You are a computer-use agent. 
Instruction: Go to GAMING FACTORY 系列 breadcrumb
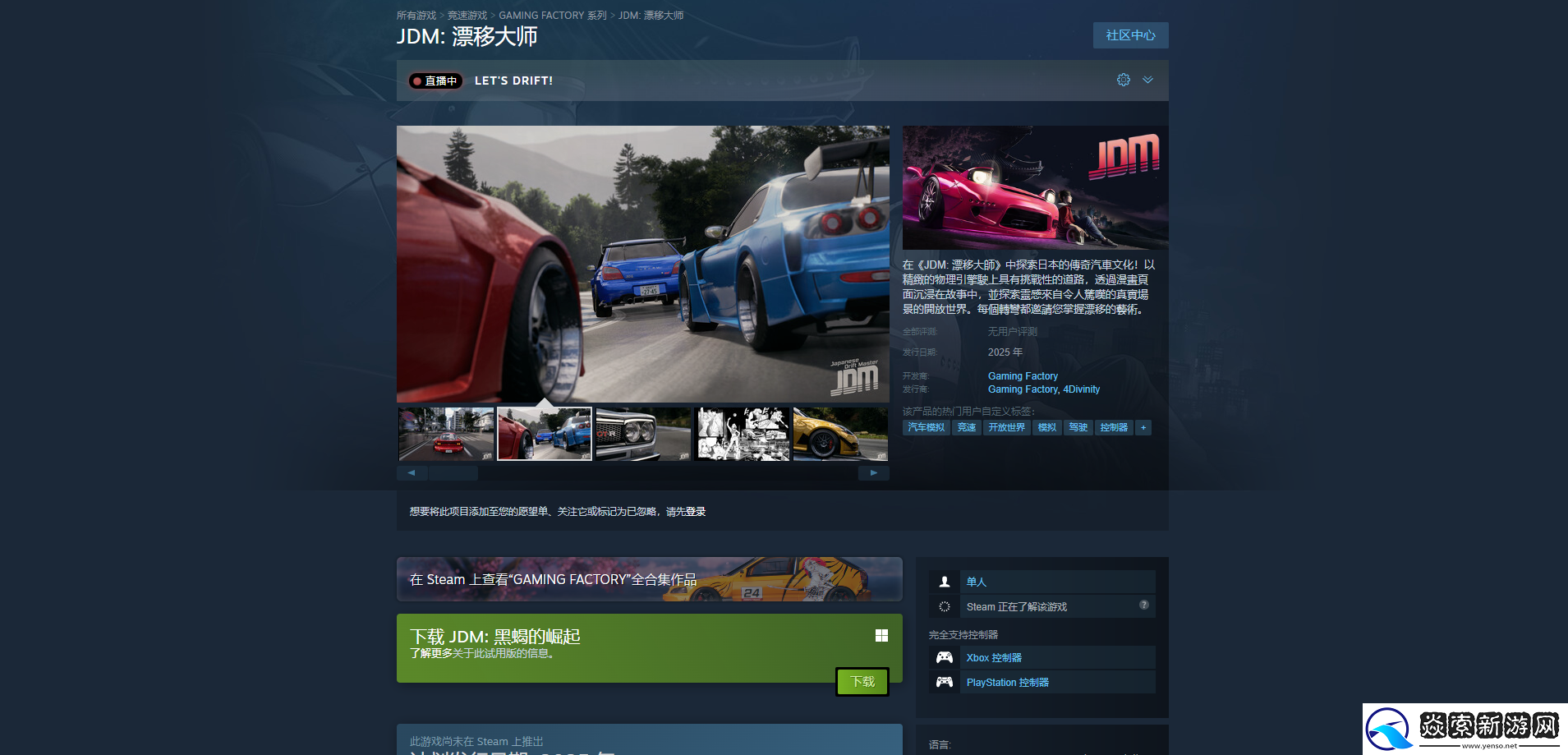552,16
